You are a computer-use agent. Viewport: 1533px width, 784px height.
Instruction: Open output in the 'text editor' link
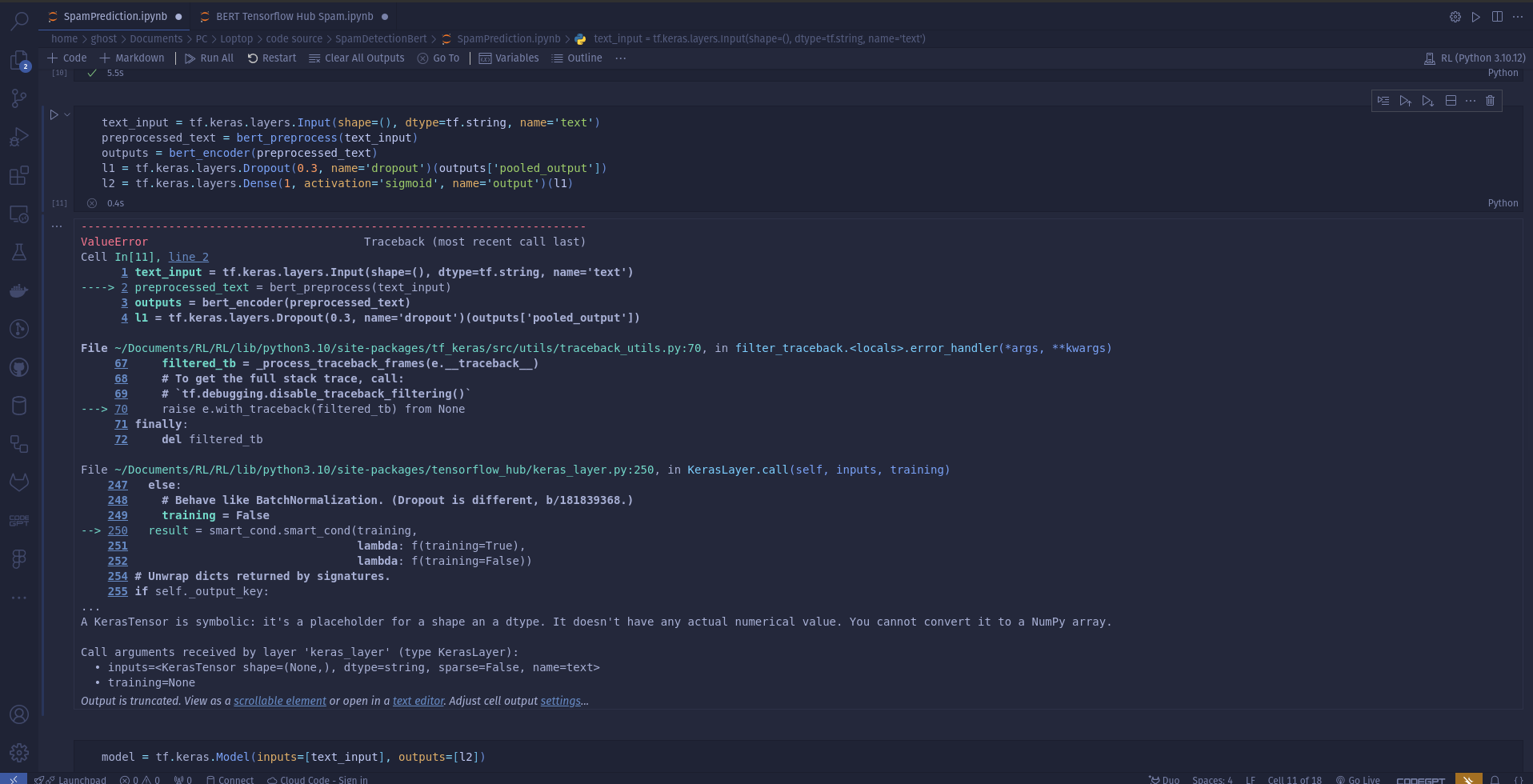pyautogui.click(x=418, y=701)
